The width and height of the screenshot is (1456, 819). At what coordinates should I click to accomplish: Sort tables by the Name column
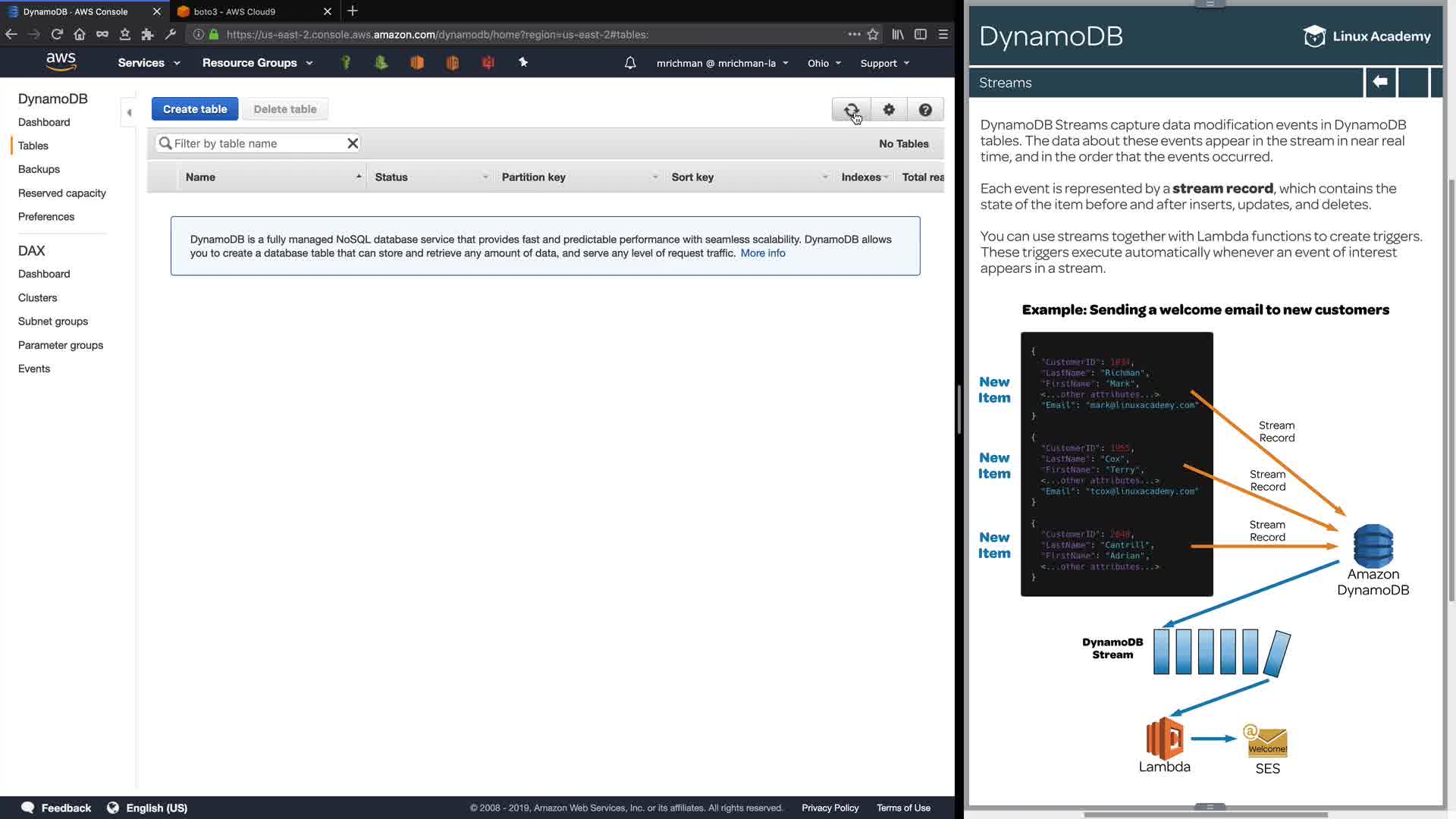click(200, 177)
